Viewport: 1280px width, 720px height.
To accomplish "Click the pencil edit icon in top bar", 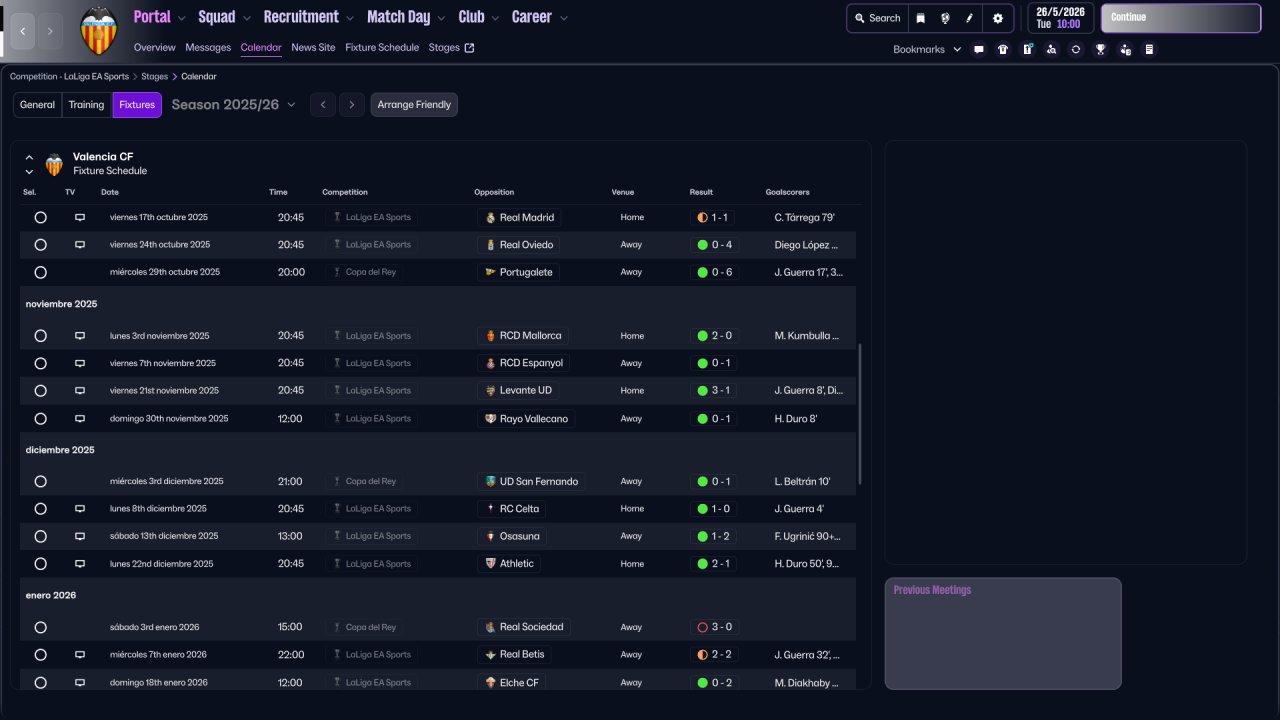I will 969,18.
